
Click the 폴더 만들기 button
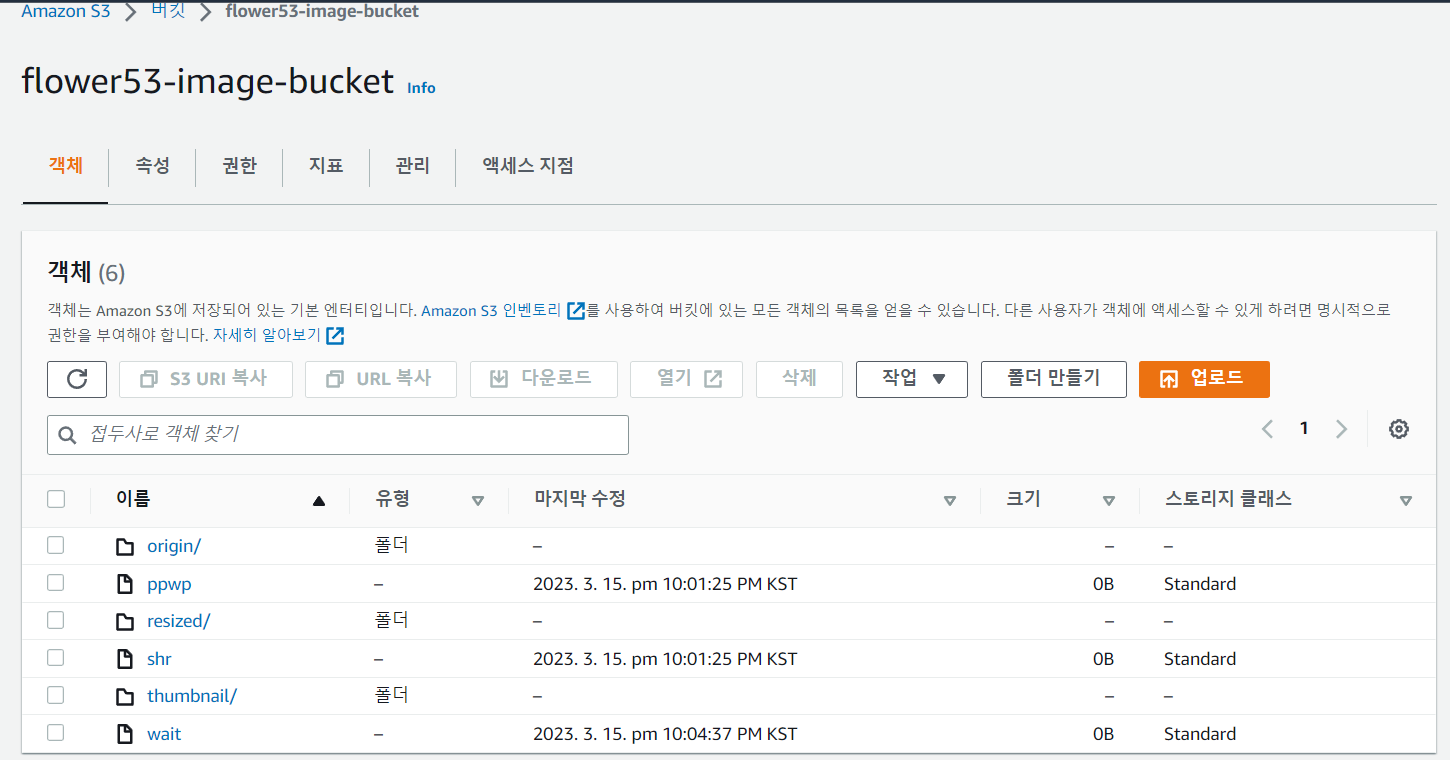pyautogui.click(x=1054, y=379)
